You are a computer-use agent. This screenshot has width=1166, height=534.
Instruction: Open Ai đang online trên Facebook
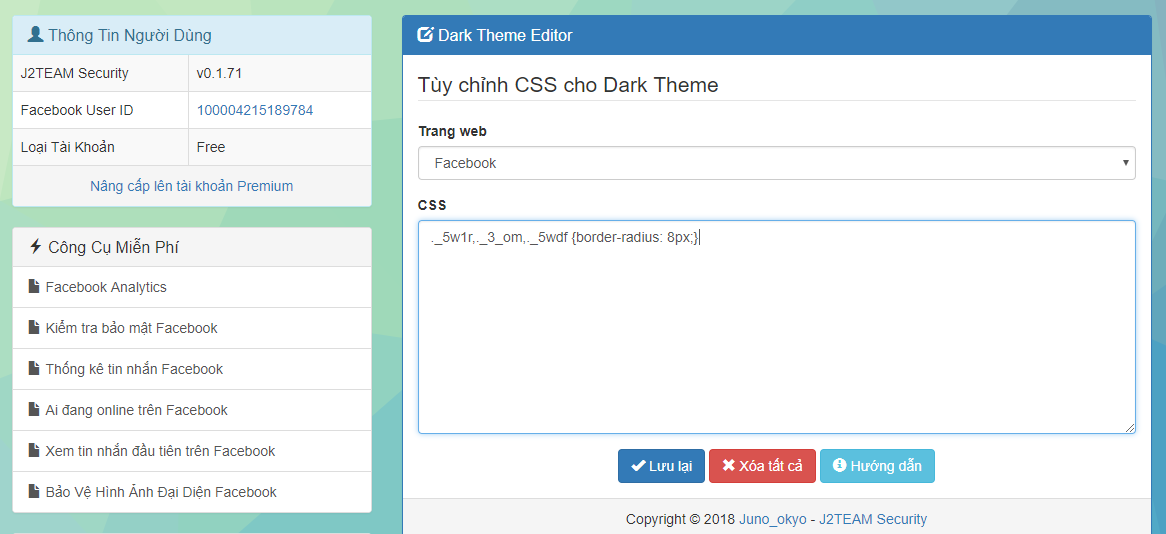(x=136, y=410)
